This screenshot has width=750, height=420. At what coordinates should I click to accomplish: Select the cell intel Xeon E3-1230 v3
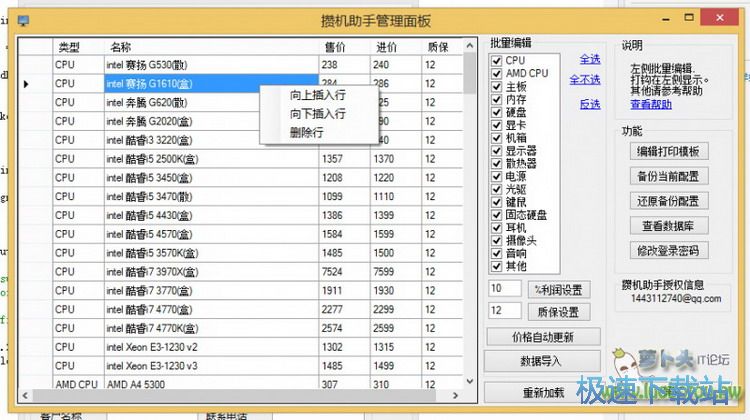pyautogui.click(x=211, y=366)
